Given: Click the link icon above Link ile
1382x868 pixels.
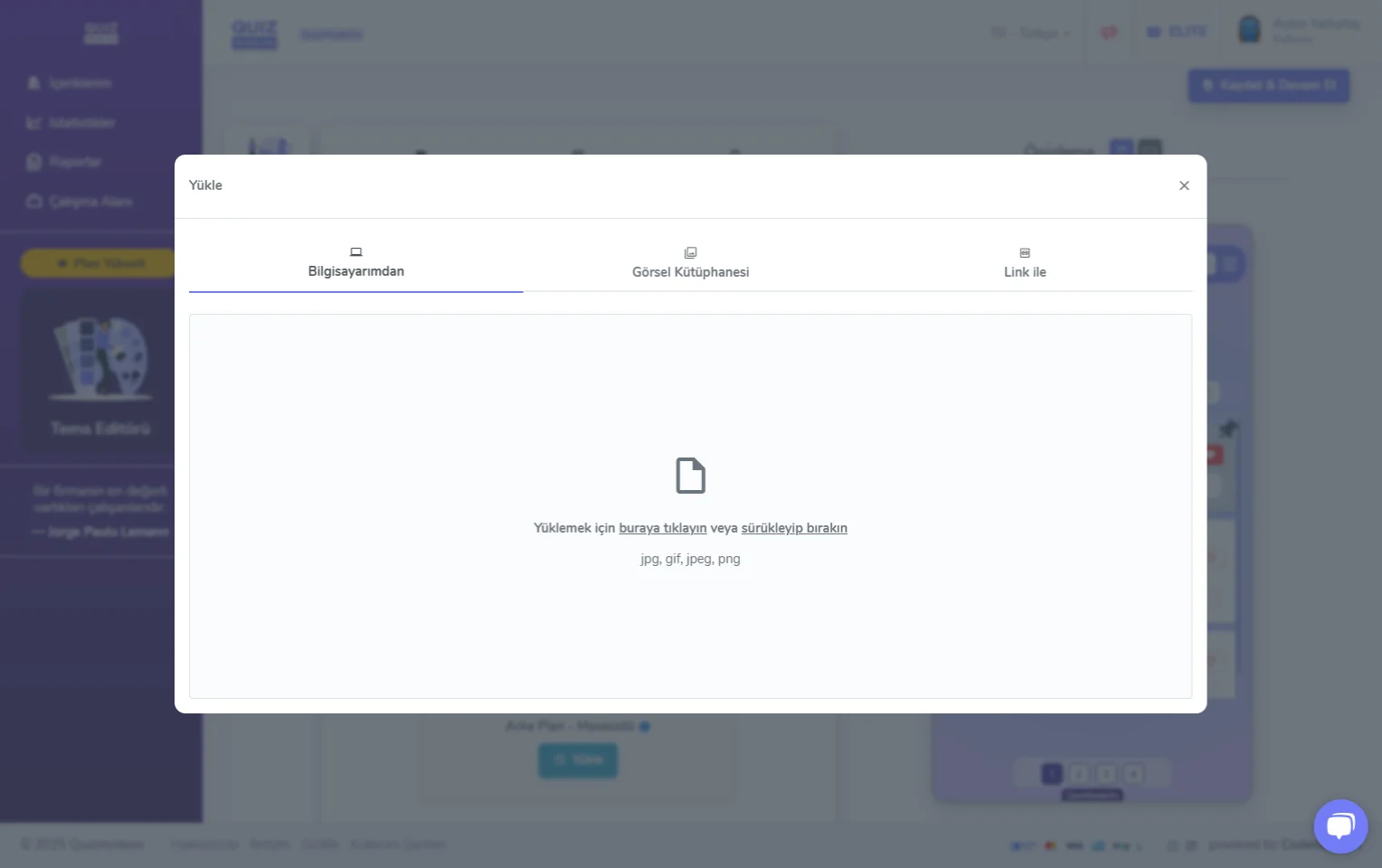Looking at the screenshot, I should (1024, 253).
